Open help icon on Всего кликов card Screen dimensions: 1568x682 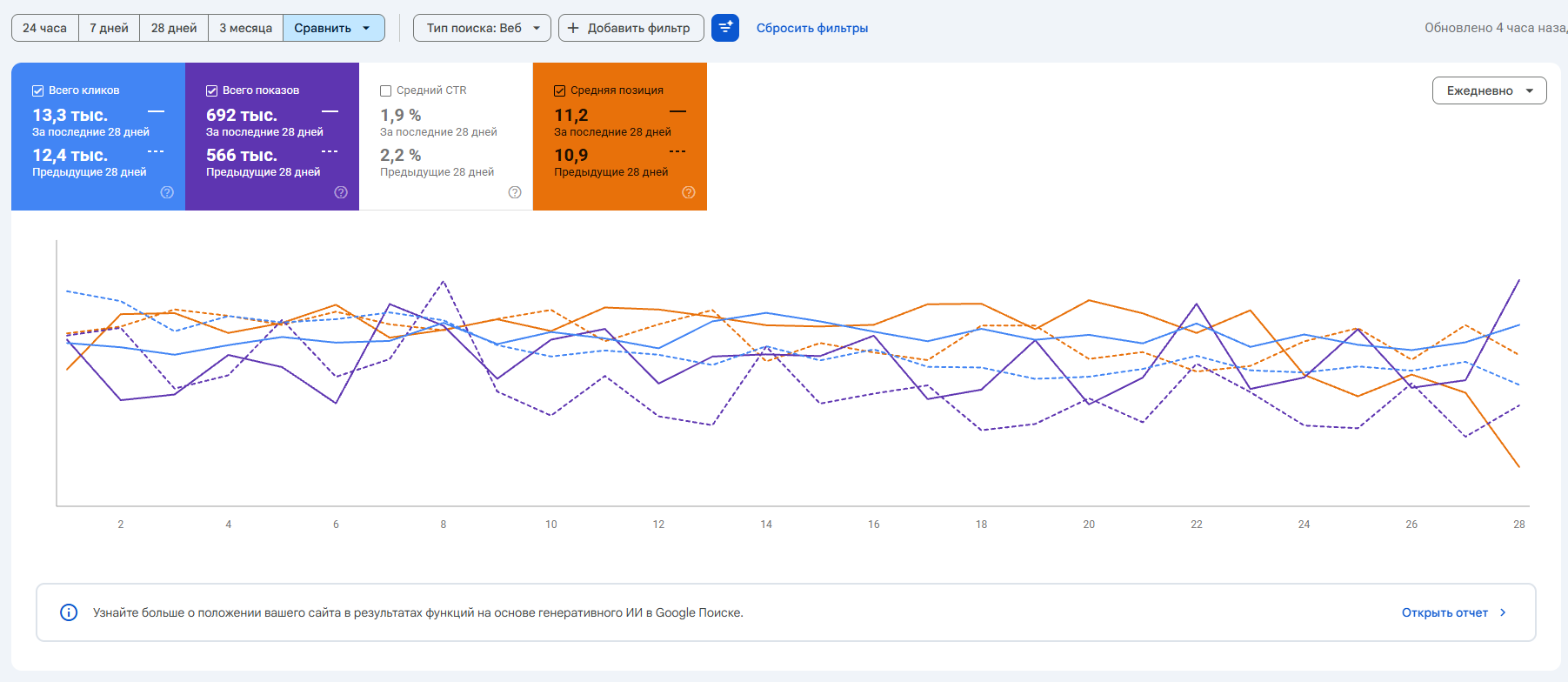[167, 192]
